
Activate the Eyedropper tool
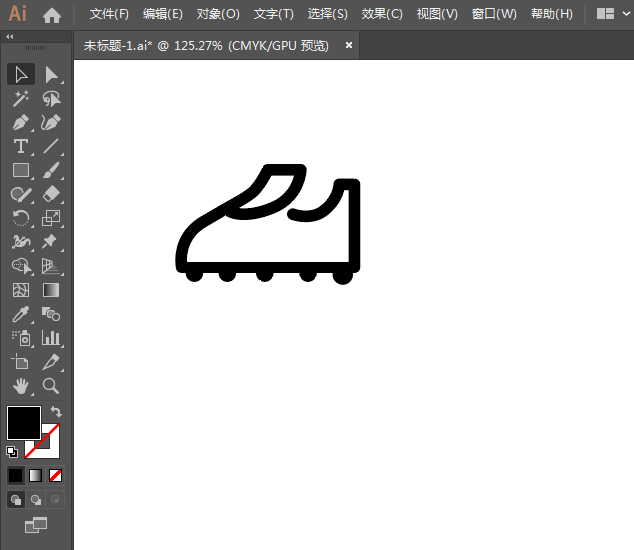point(20,314)
